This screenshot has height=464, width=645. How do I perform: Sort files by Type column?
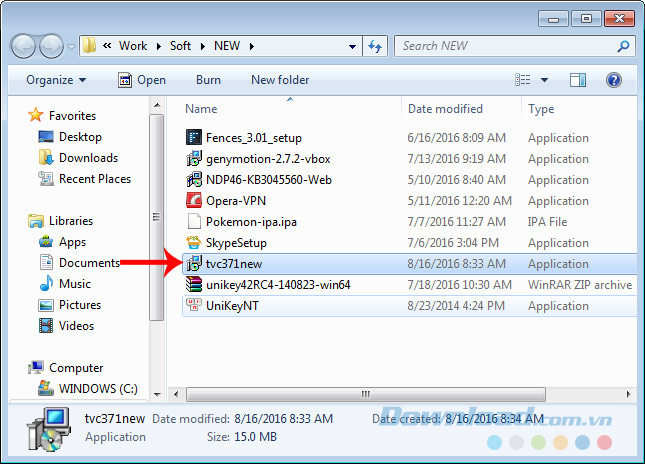click(x=541, y=109)
